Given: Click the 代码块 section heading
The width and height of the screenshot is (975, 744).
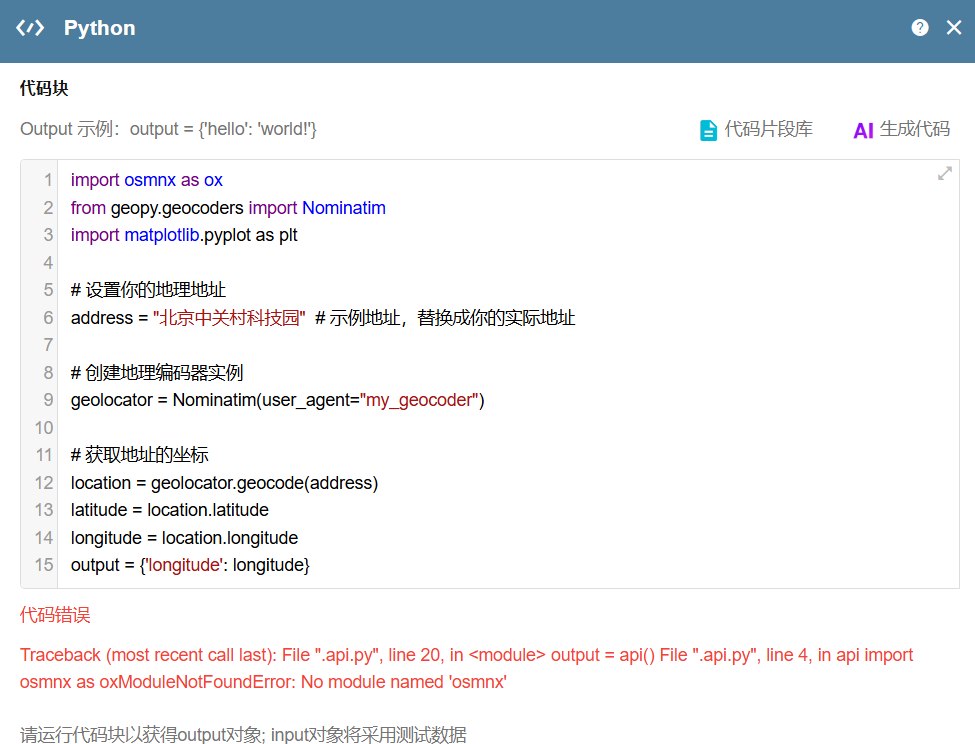Looking at the screenshot, I should coord(44,88).
